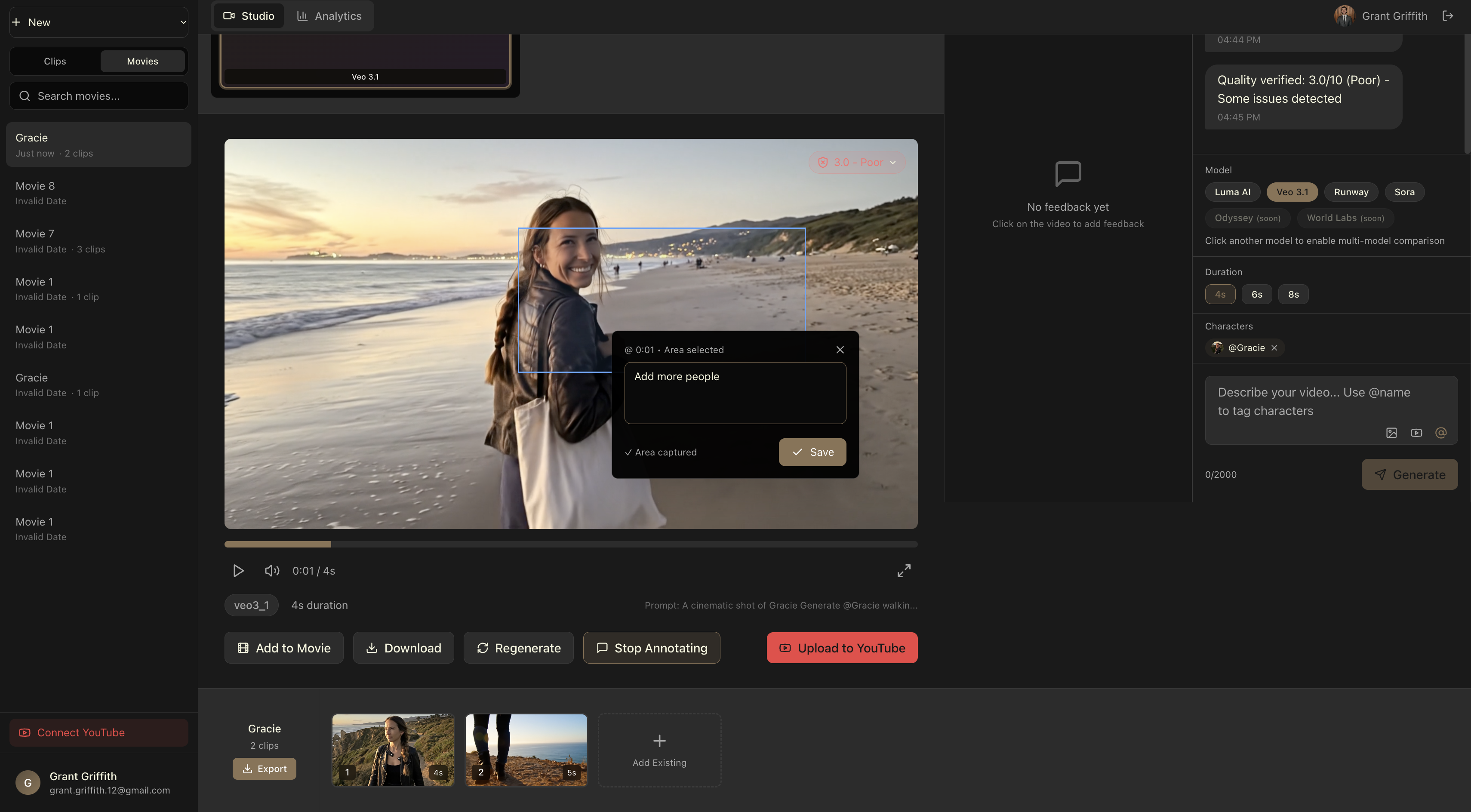The height and width of the screenshot is (812, 1471).
Task: Mute the video volume icon
Action: [272, 570]
